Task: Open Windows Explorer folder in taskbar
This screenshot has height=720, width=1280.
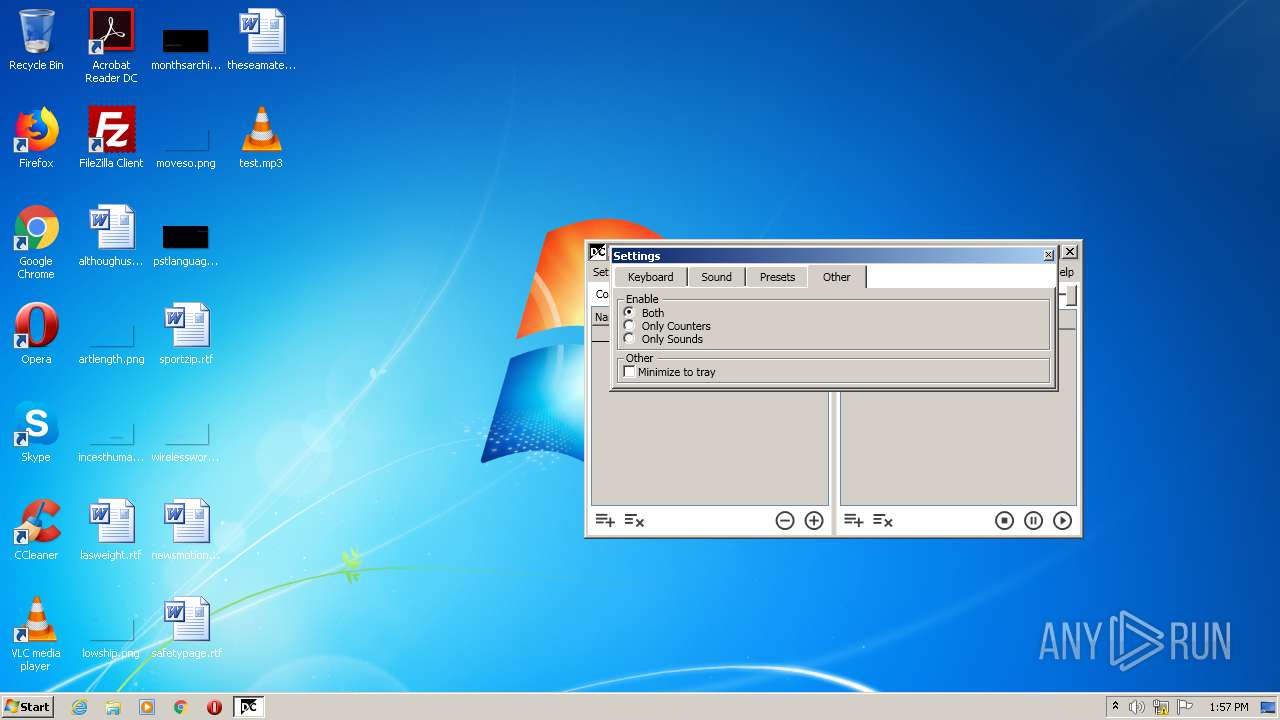Action: pyautogui.click(x=113, y=707)
